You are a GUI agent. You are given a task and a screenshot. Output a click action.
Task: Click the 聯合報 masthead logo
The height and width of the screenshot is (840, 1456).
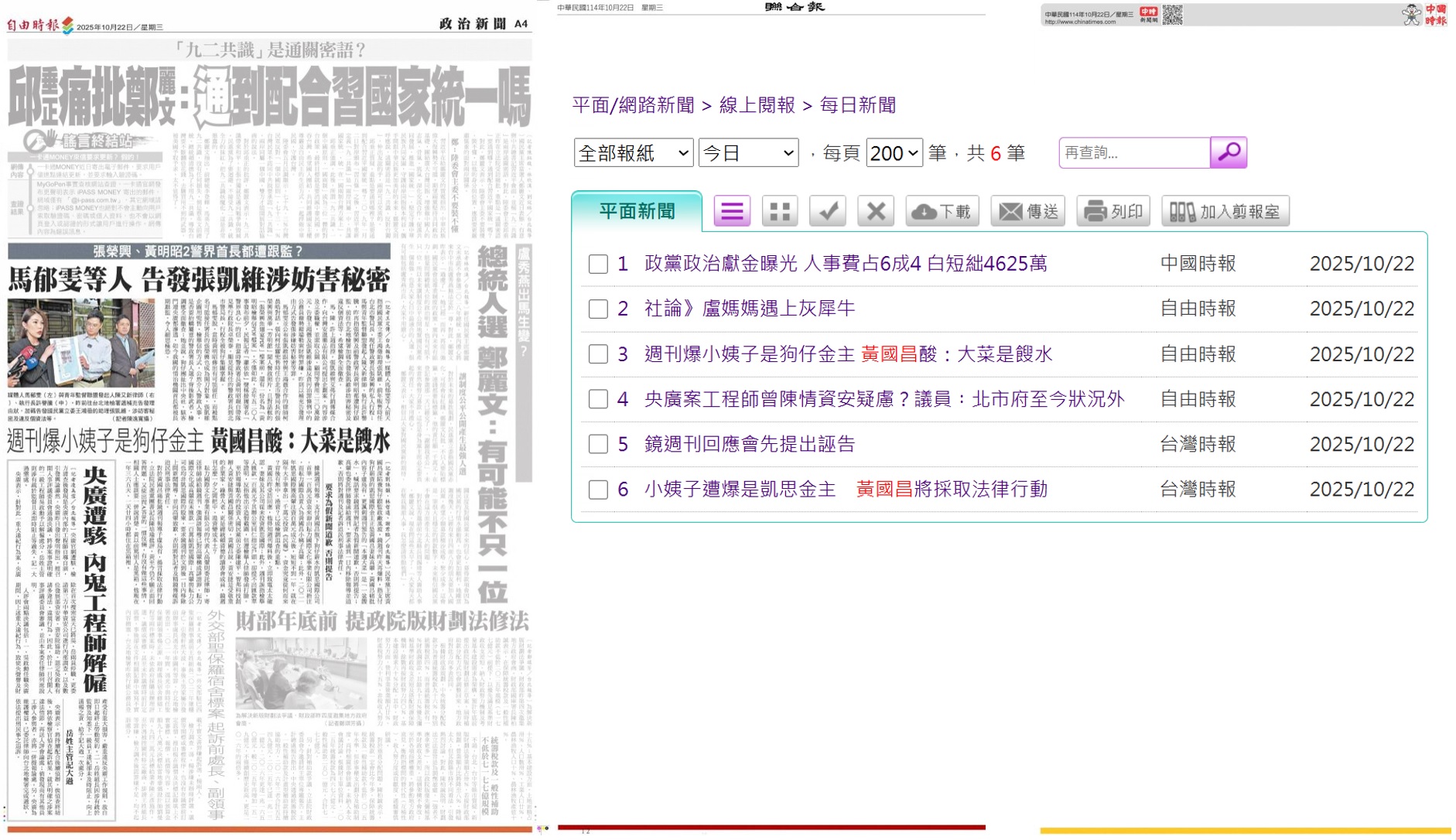pyautogui.click(x=795, y=7)
